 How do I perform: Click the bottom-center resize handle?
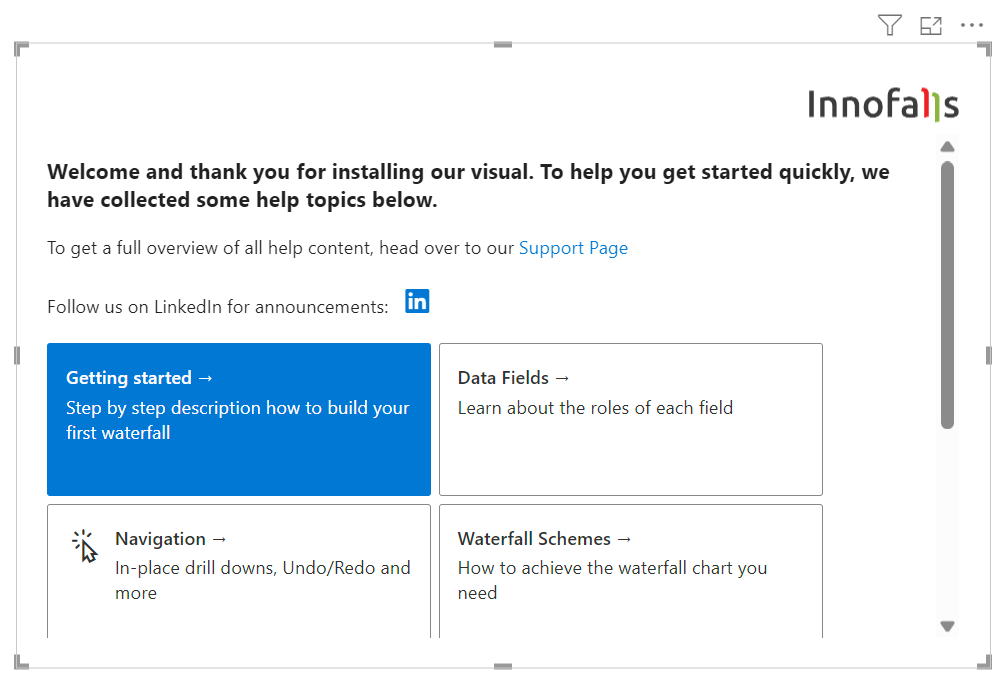503,666
